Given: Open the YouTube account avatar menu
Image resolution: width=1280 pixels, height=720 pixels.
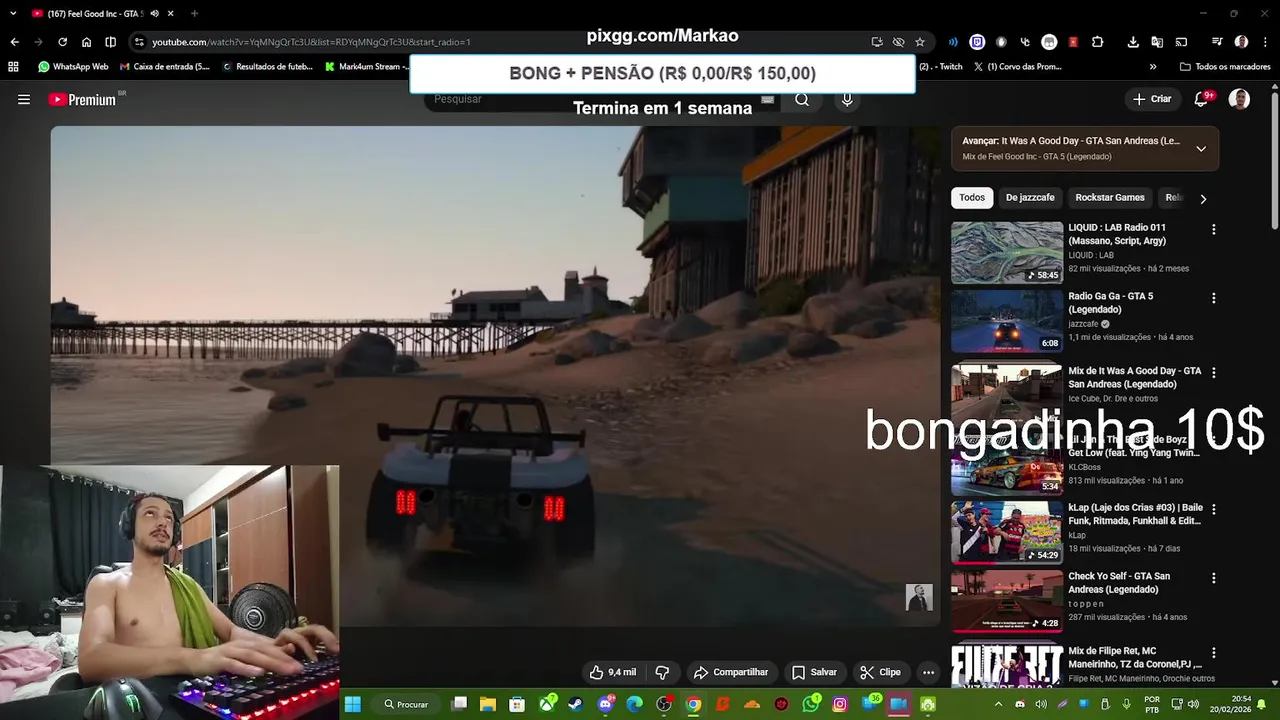Looking at the screenshot, I should (x=1239, y=99).
